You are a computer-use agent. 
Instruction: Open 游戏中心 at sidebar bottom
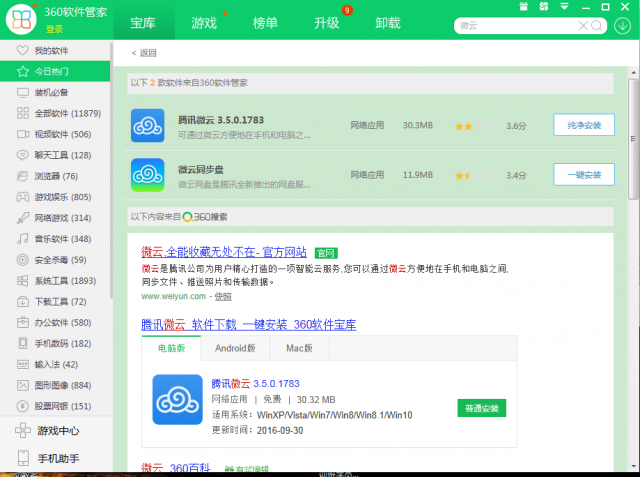click(x=56, y=430)
